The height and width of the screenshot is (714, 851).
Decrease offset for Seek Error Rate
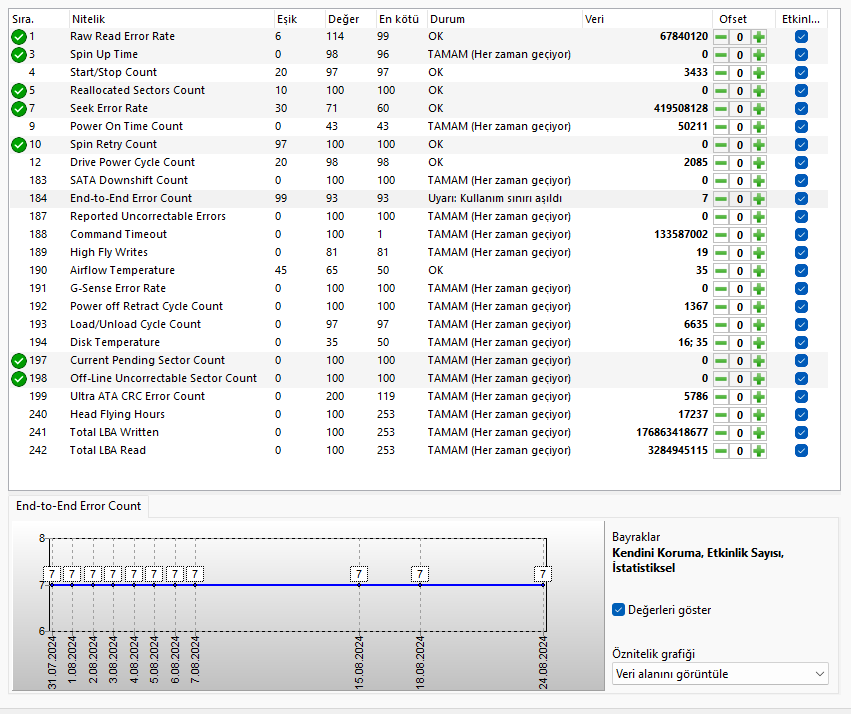point(721,109)
